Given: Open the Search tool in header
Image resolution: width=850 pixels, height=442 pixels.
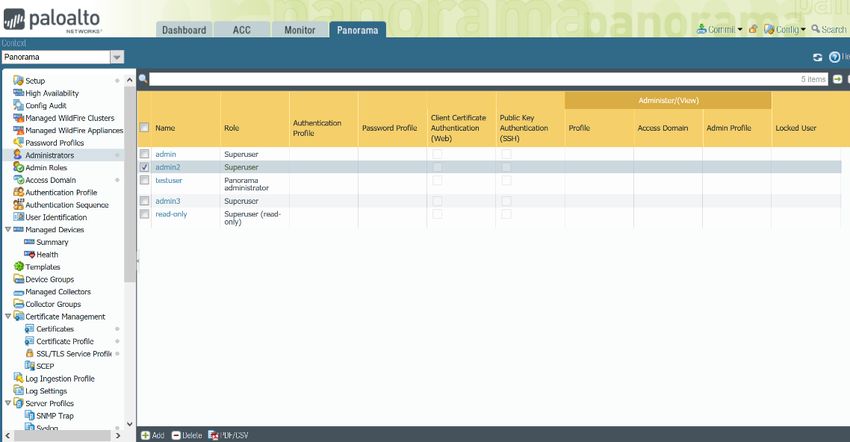Looking at the screenshot, I should point(828,29).
